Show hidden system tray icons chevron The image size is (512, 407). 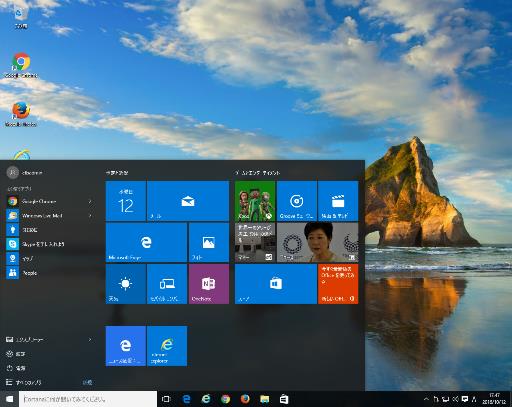point(426,399)
